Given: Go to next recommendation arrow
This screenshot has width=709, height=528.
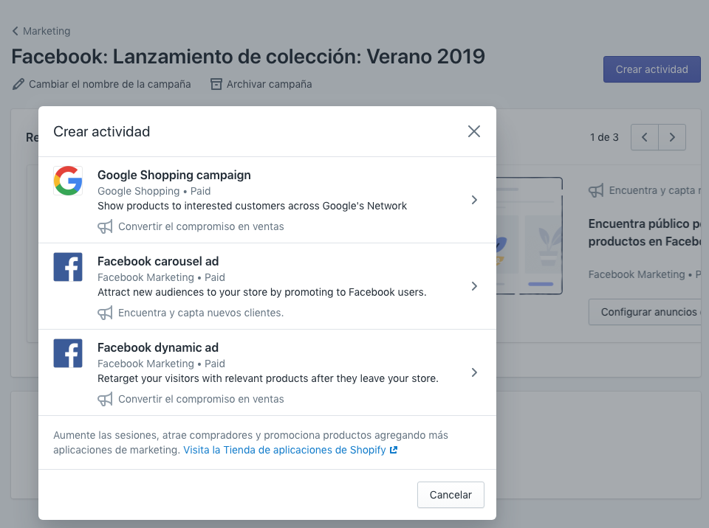Looking at the screenshot, I should [672, 137].
